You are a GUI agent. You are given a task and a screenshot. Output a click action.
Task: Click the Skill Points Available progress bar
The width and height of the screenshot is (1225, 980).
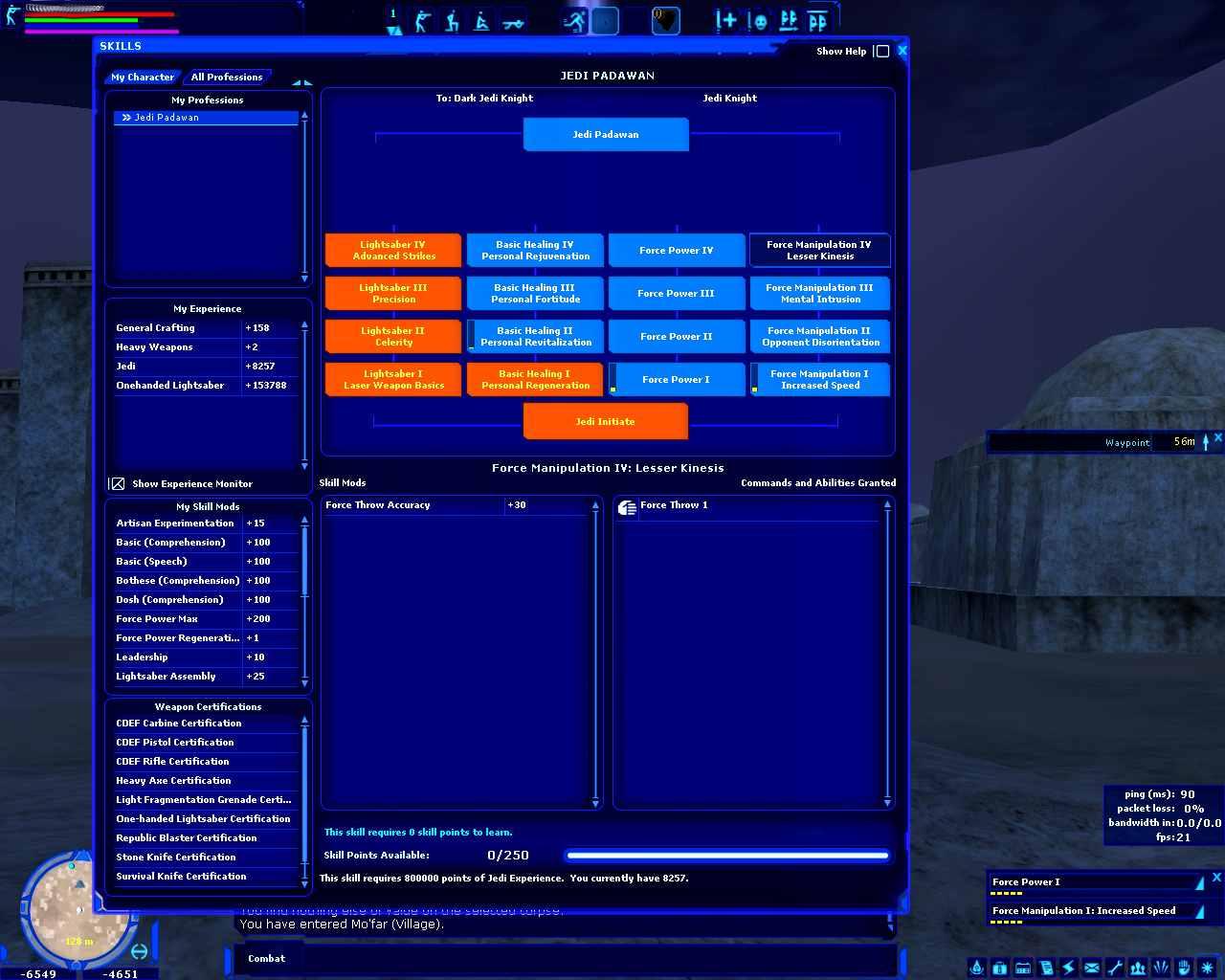727,856
